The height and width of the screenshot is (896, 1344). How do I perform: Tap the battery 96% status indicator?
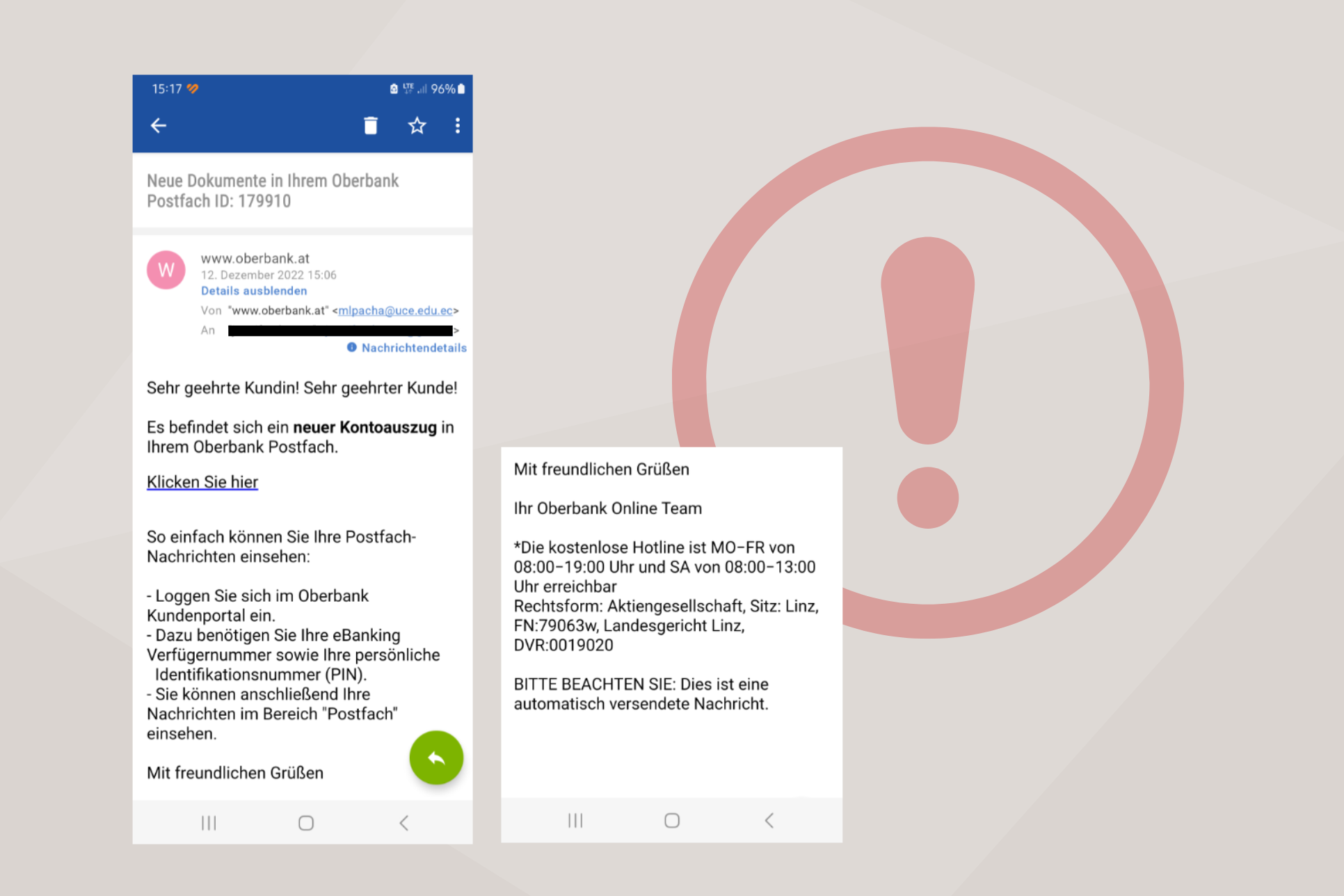pos(448,89)
